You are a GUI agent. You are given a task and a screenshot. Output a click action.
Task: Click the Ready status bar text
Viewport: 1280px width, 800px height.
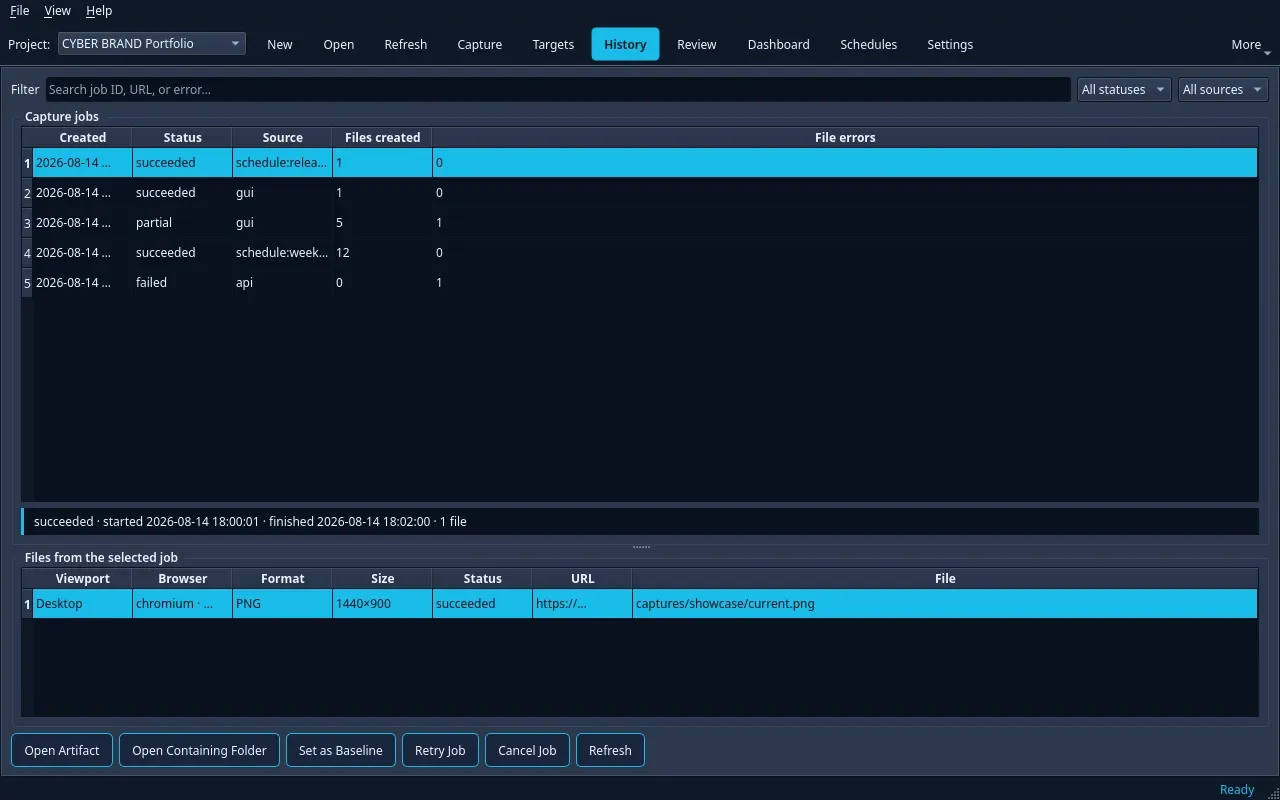click(1237, 789)
